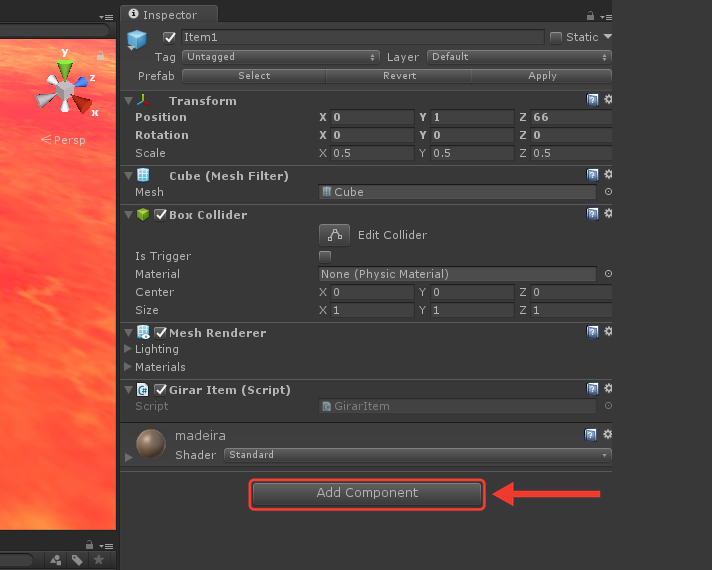Click scene gizmo red X axis cone
This screenshot has width=712, height=570.
coord(83,104)
